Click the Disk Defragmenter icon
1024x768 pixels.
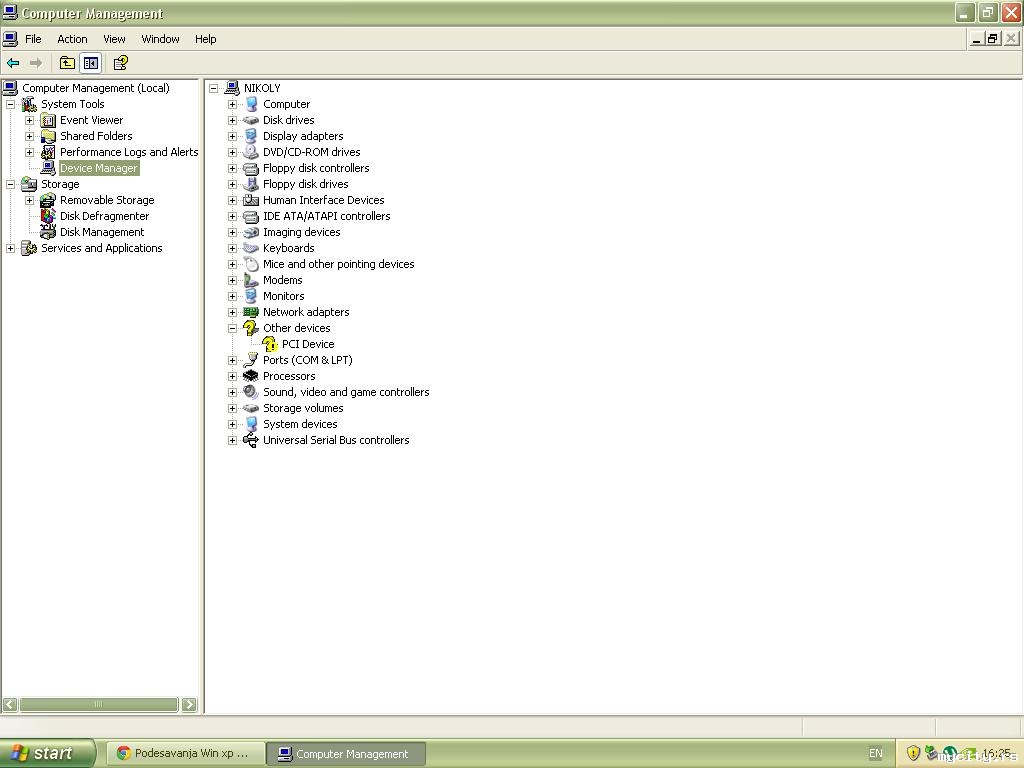48,216
